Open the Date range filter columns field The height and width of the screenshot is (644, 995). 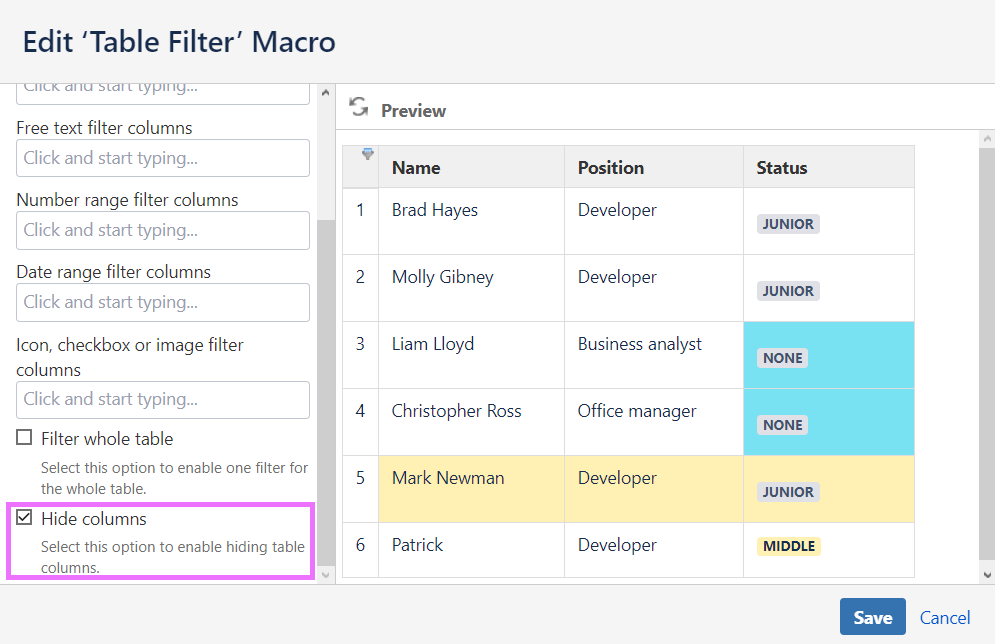(x=163, y=302)
